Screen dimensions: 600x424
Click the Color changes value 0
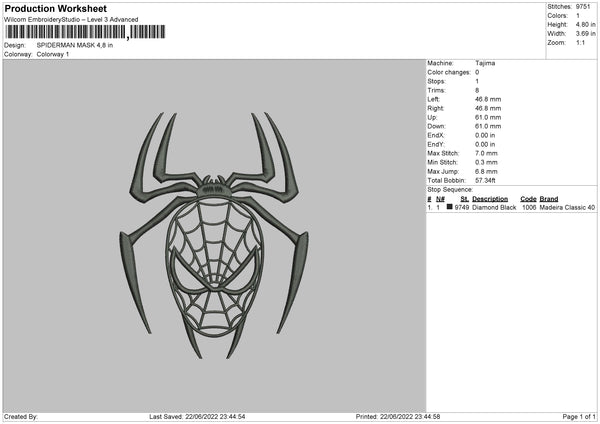coord(477,72)
